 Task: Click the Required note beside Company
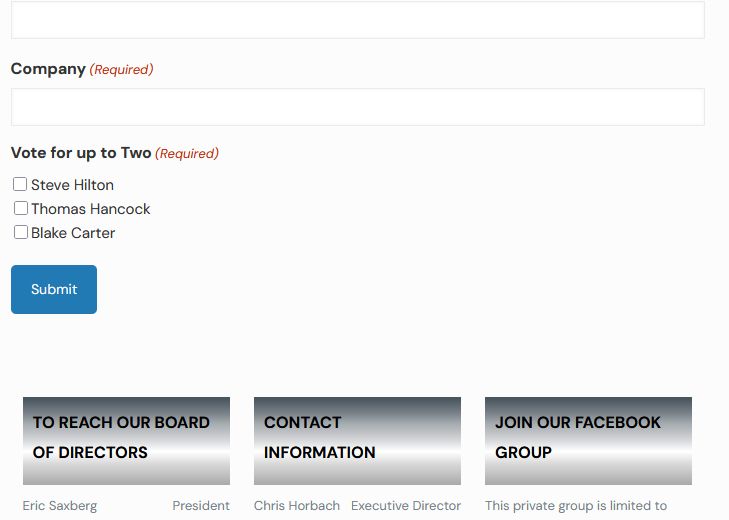point(121,70)
